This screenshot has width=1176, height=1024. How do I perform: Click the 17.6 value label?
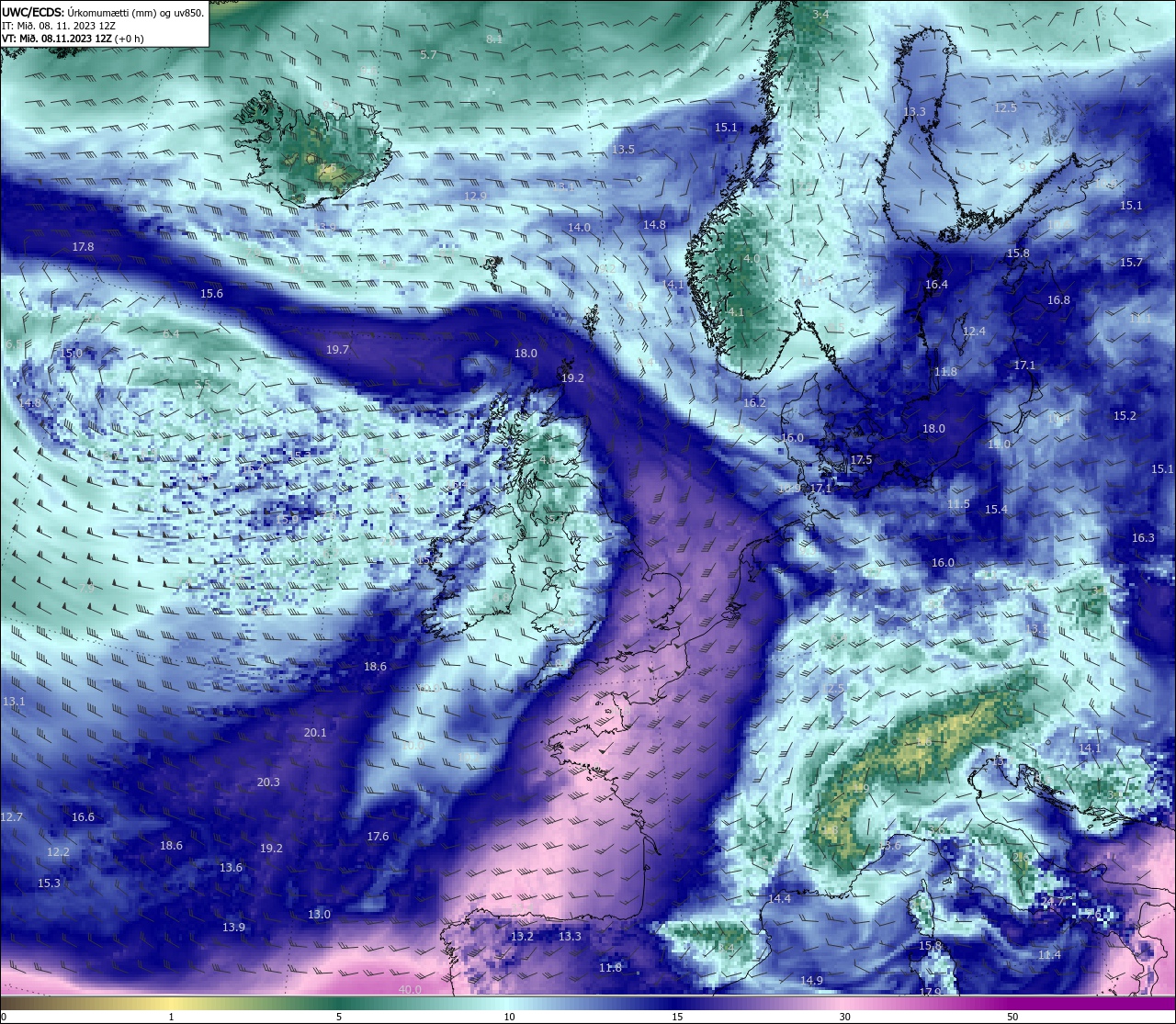tap(378, 837)
